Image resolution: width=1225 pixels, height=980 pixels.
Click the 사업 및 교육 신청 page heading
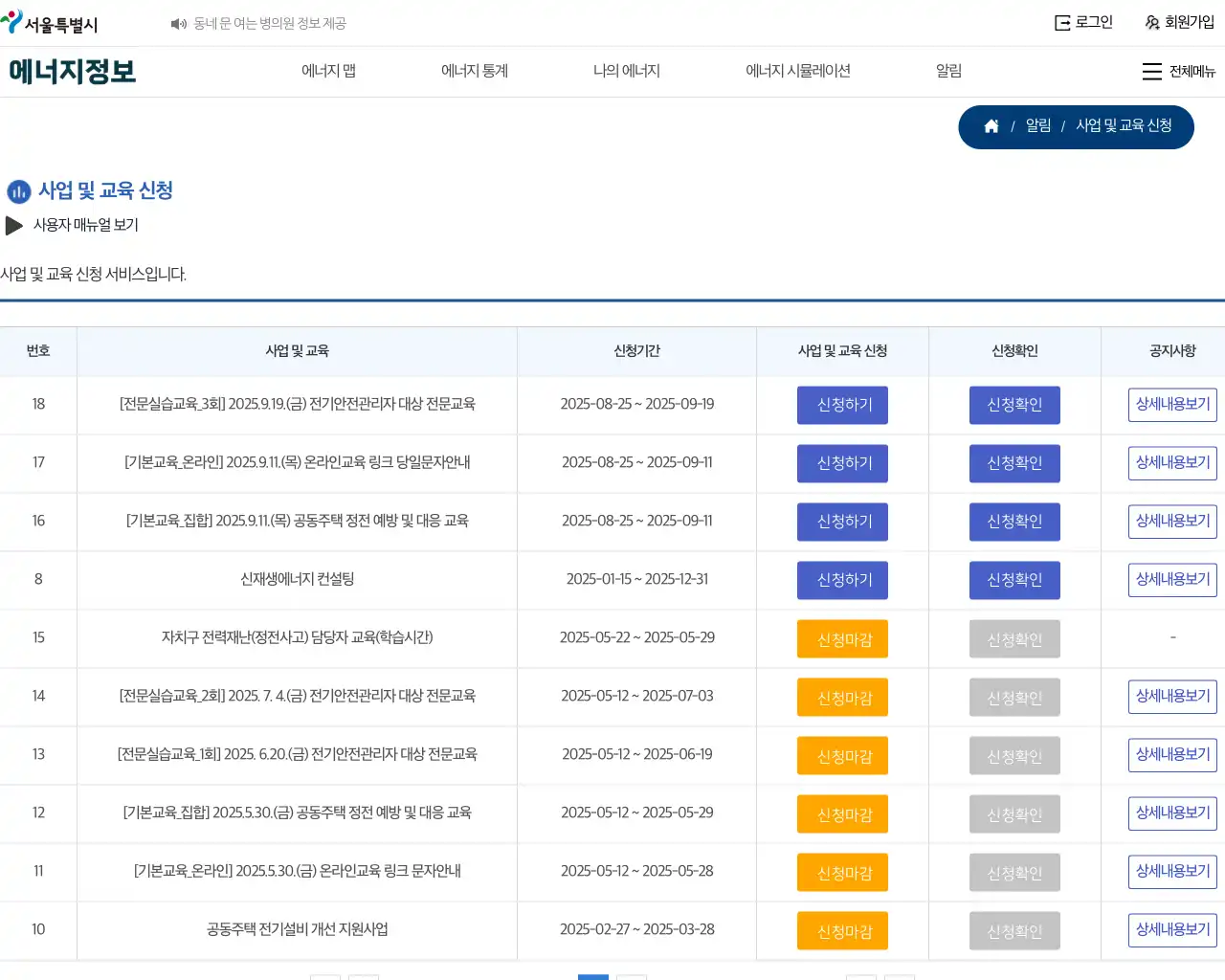point(105,190)
